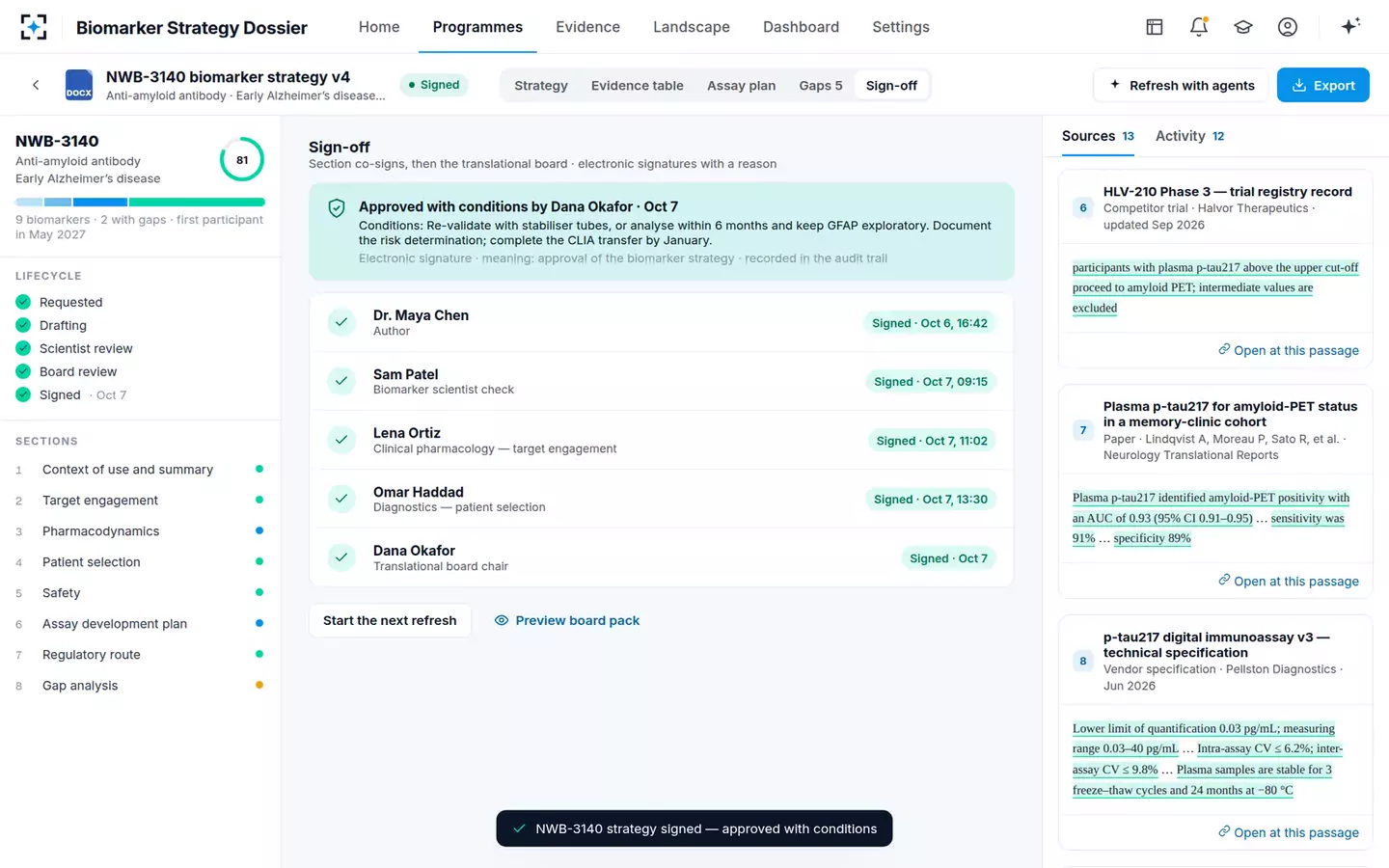1389x868 pixels.
Task: Click the green Signed status pill
Action: [x=434, y=85]
